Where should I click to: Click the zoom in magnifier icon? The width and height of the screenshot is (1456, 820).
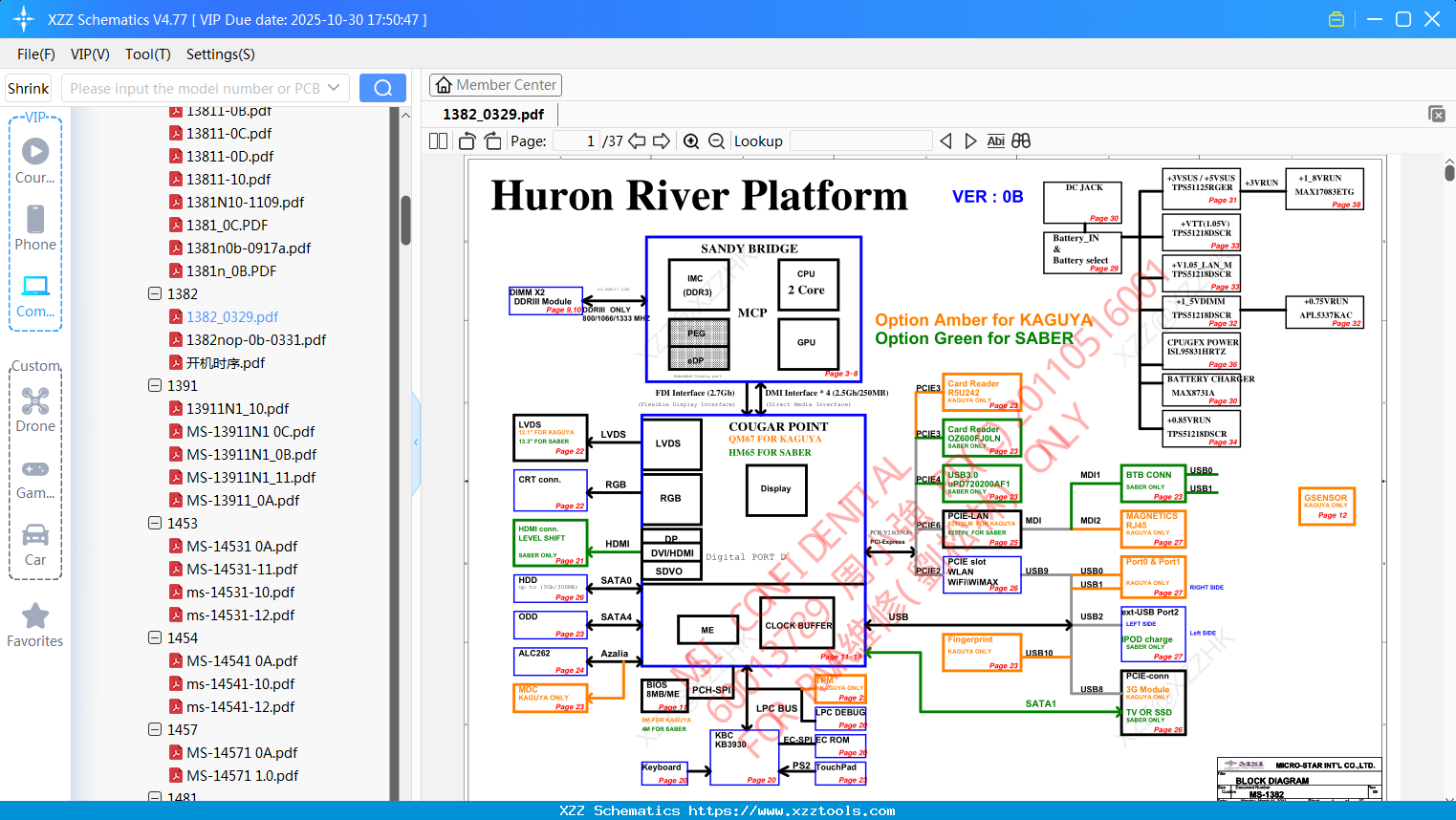691,141
